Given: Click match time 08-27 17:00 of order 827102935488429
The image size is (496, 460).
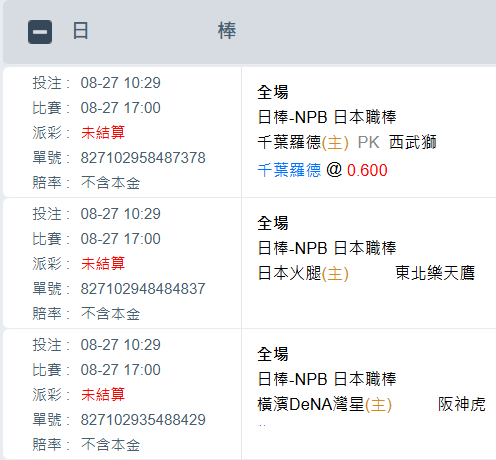Looking at the screenshot, I should pyautogui.click(x=121, y=370).
